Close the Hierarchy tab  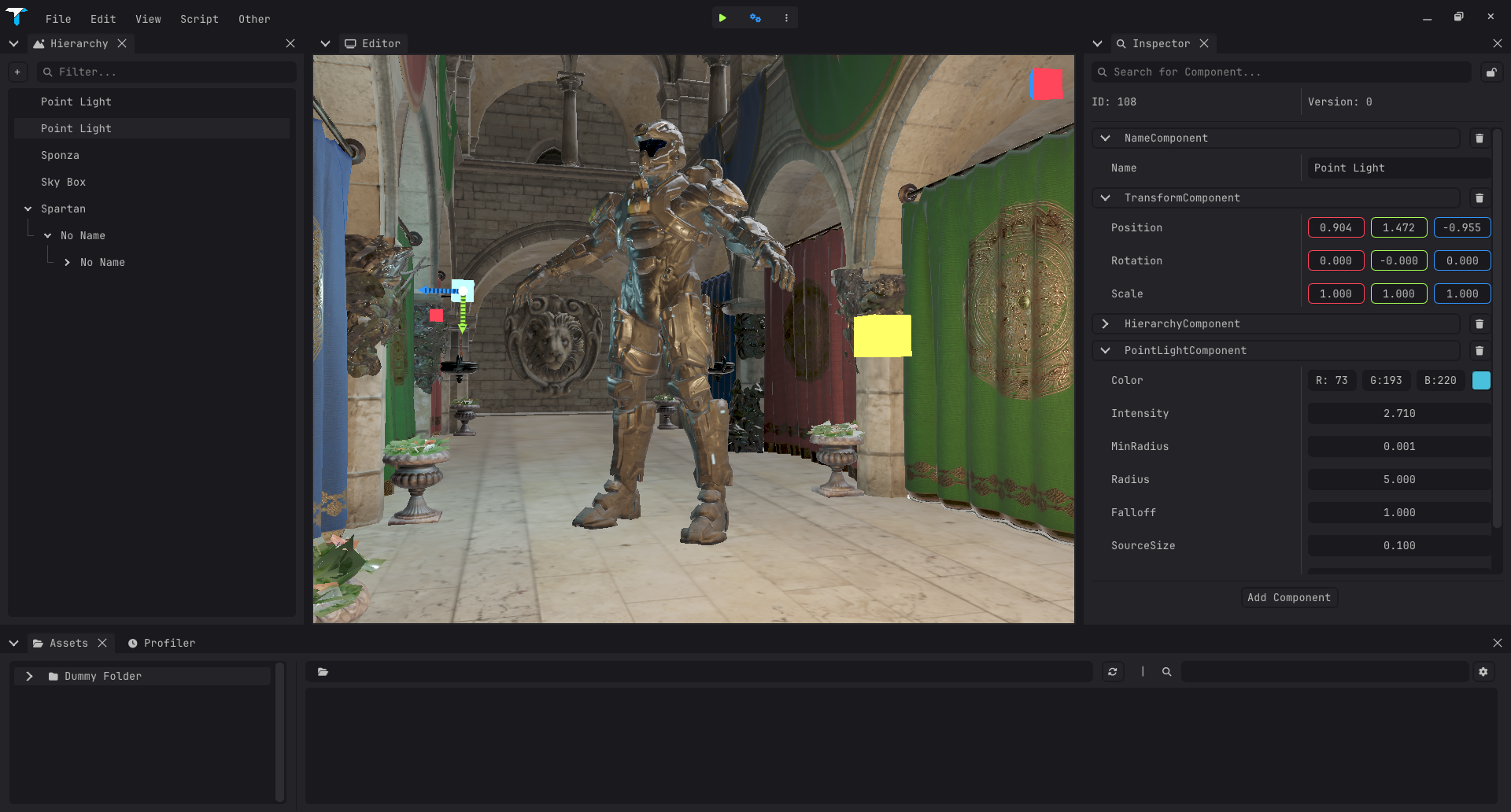(122, 44)
